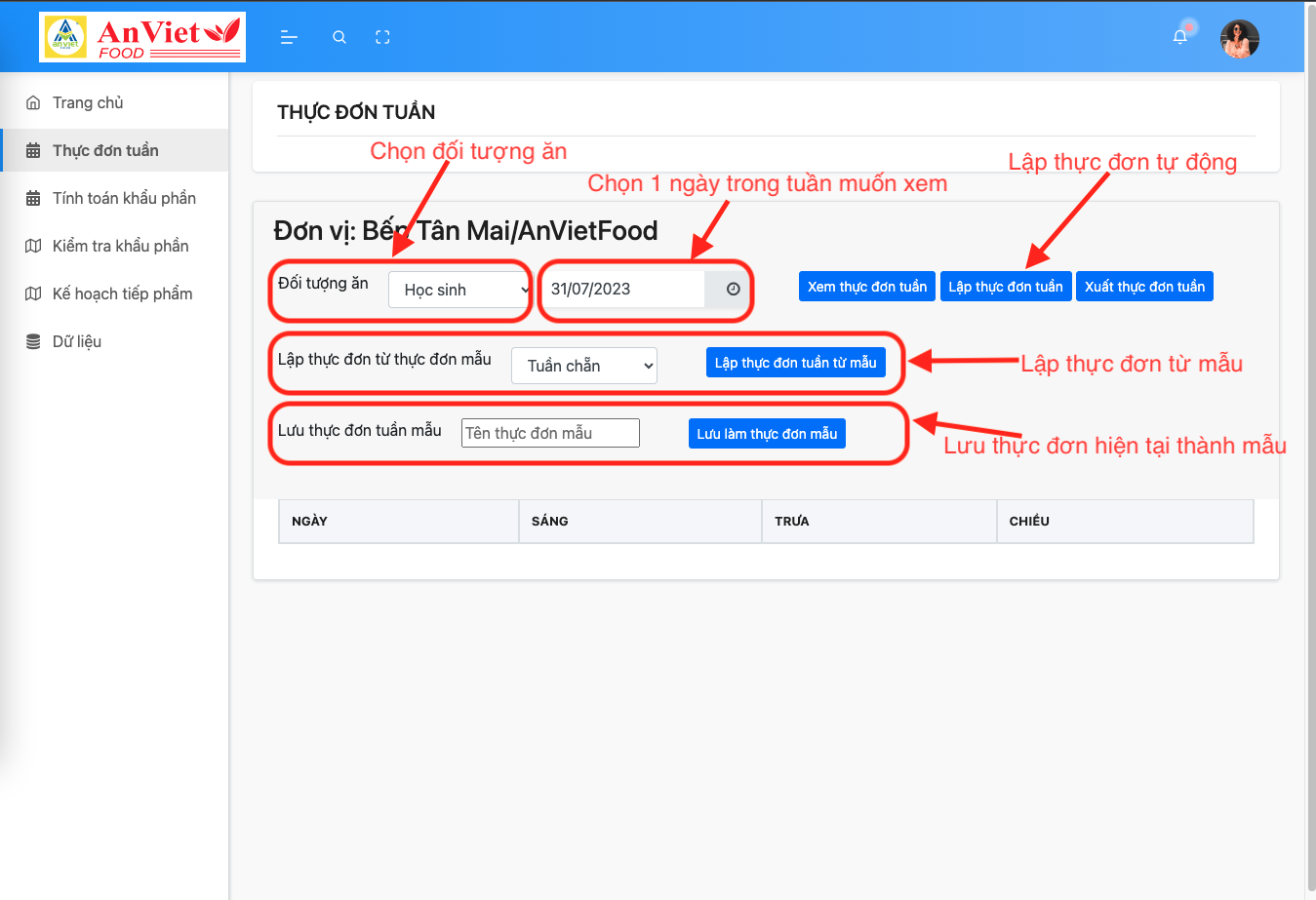The height and width of the screenshot is (900, 1316).
Task: Click the calendar icon for Thực đơn tuần
Action: click(34, 149)
